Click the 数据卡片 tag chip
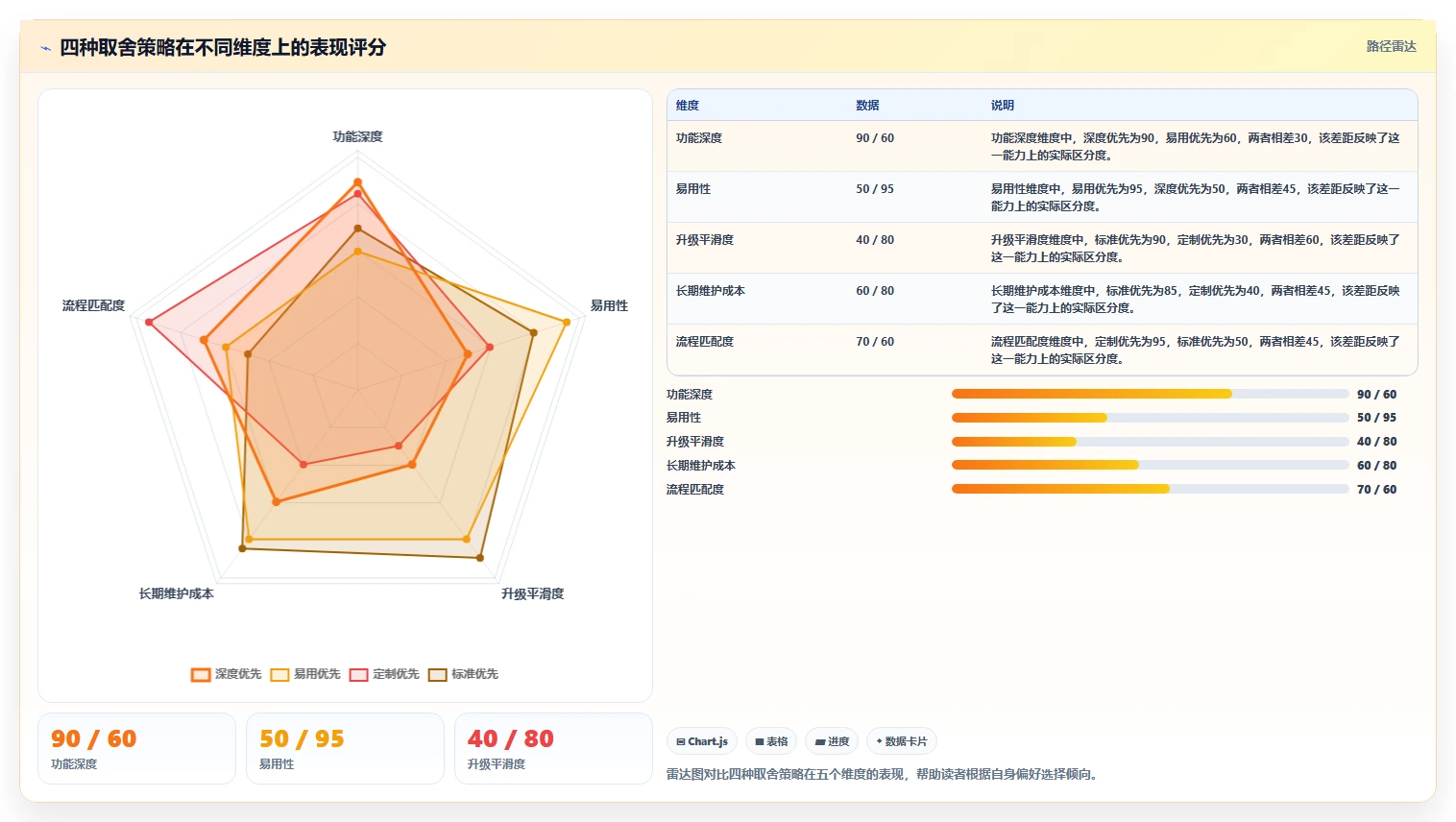1456x822 pixels. tap(902, 741)
